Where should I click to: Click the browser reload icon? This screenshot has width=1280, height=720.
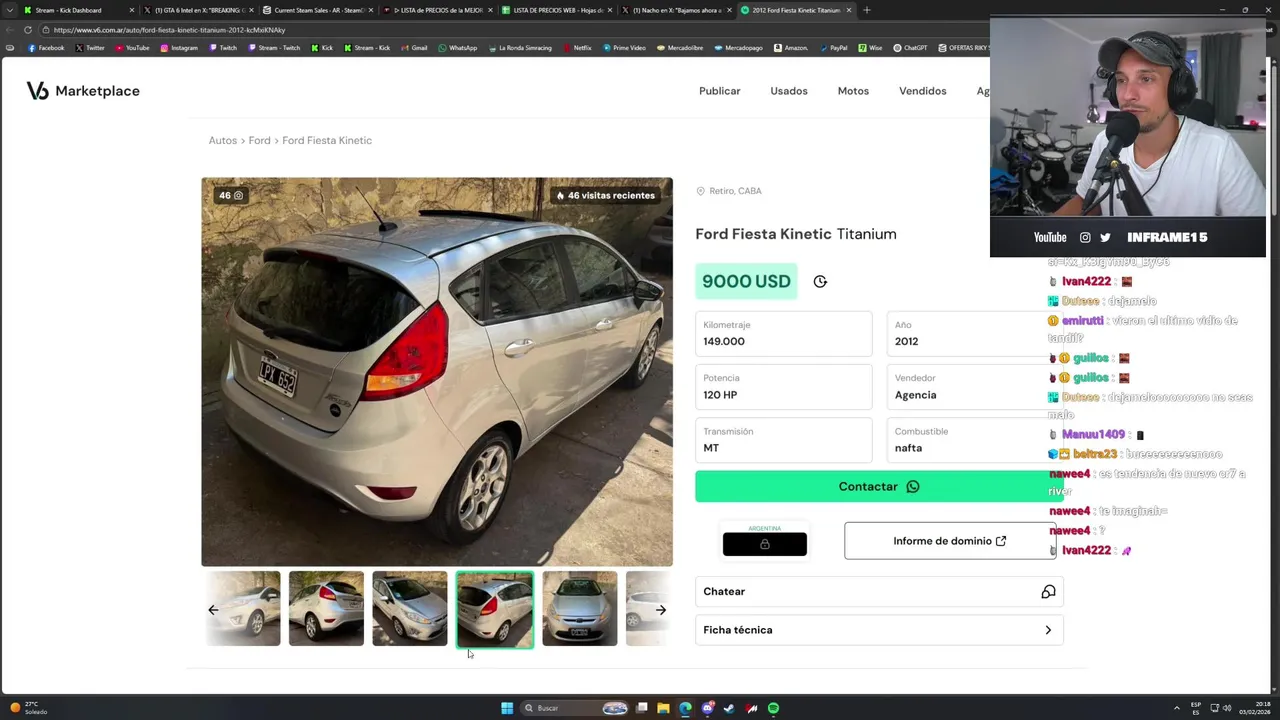[x=27, y=30]
